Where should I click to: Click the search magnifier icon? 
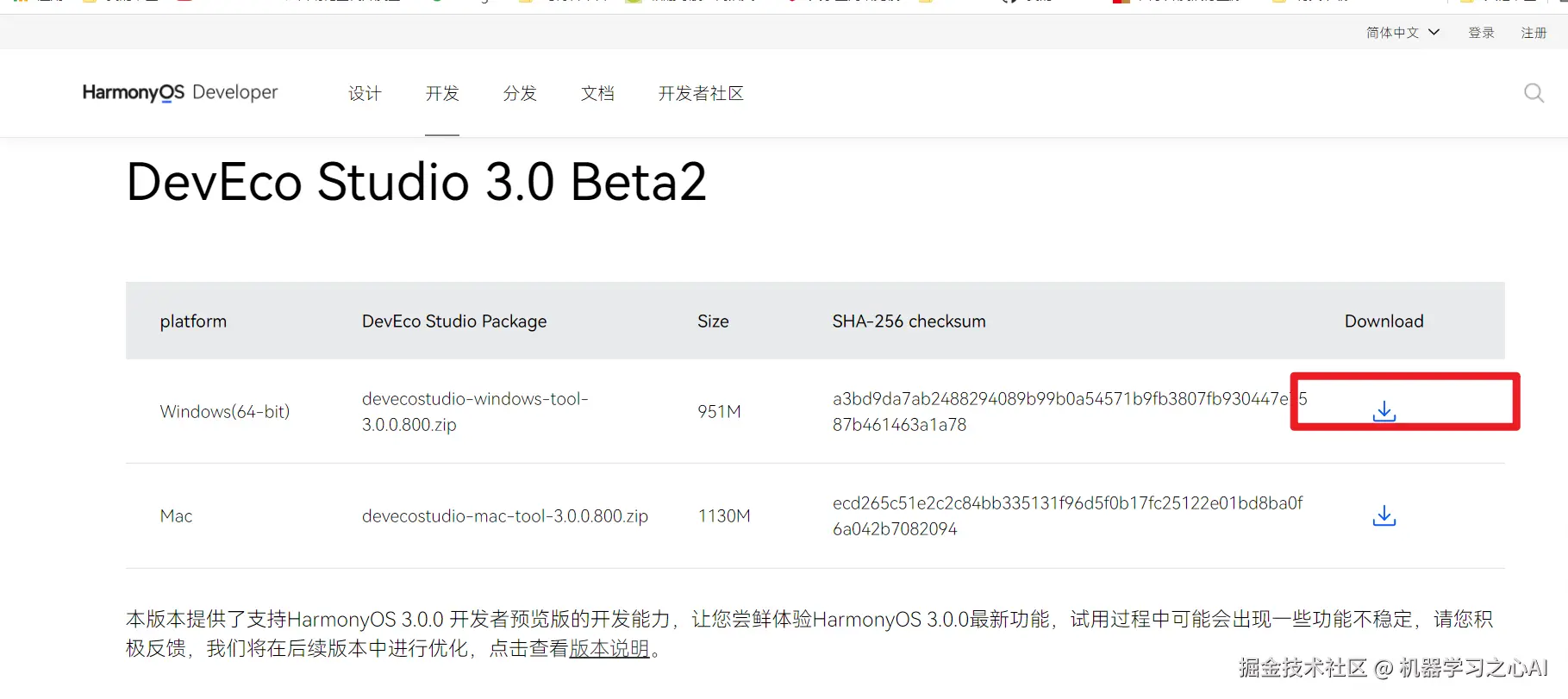1534,93
